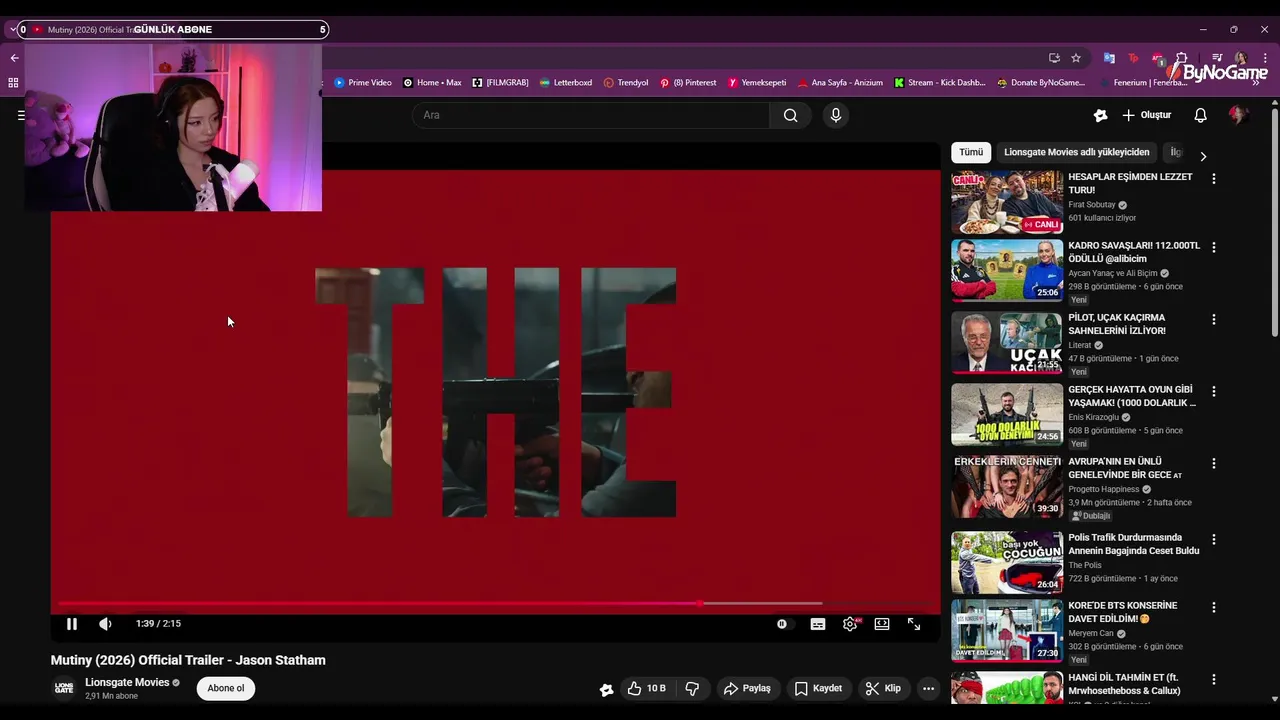Open the Oluştur create menu

tap(1146, 115)
